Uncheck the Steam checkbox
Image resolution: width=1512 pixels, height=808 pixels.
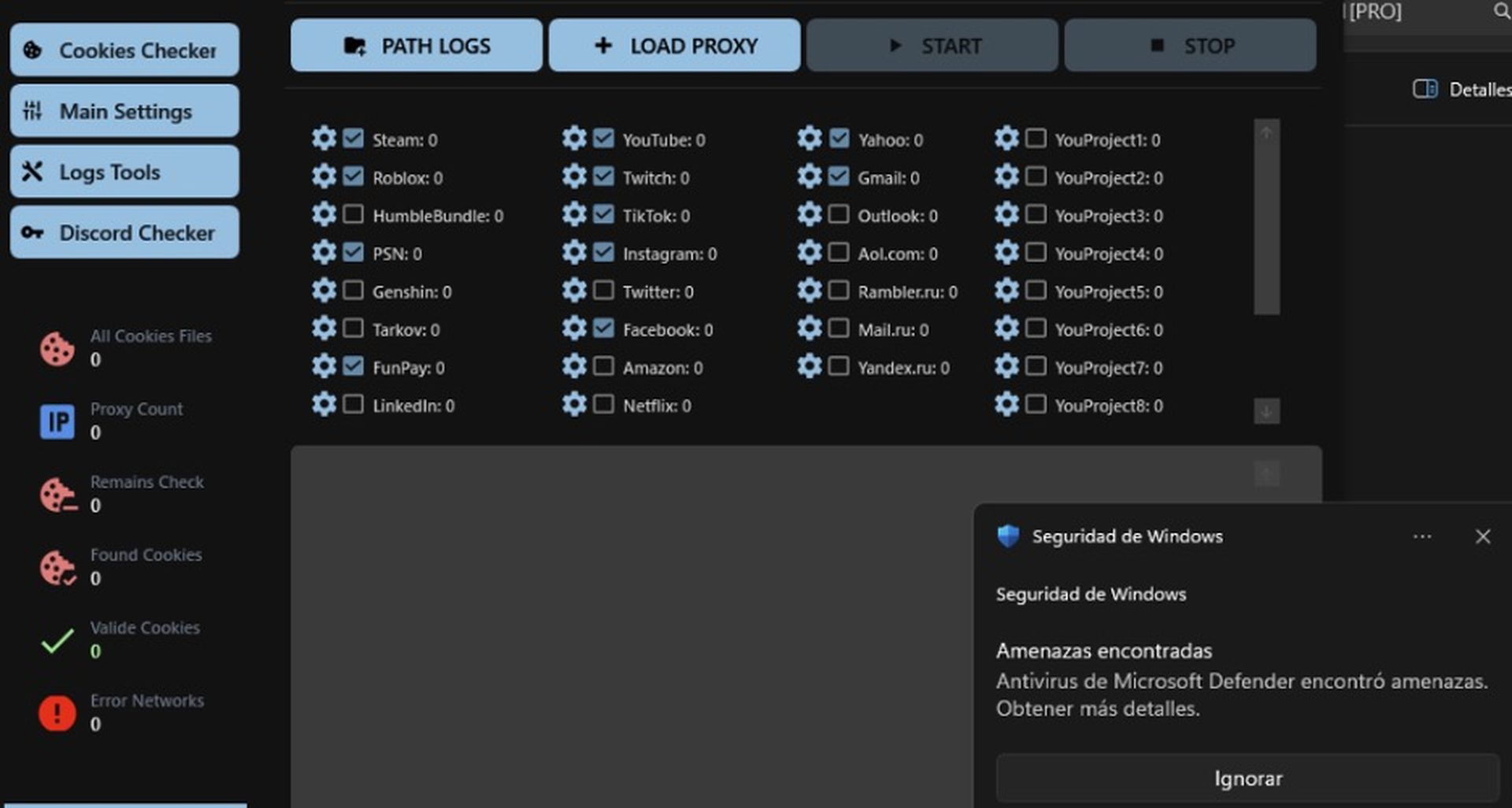354,139
